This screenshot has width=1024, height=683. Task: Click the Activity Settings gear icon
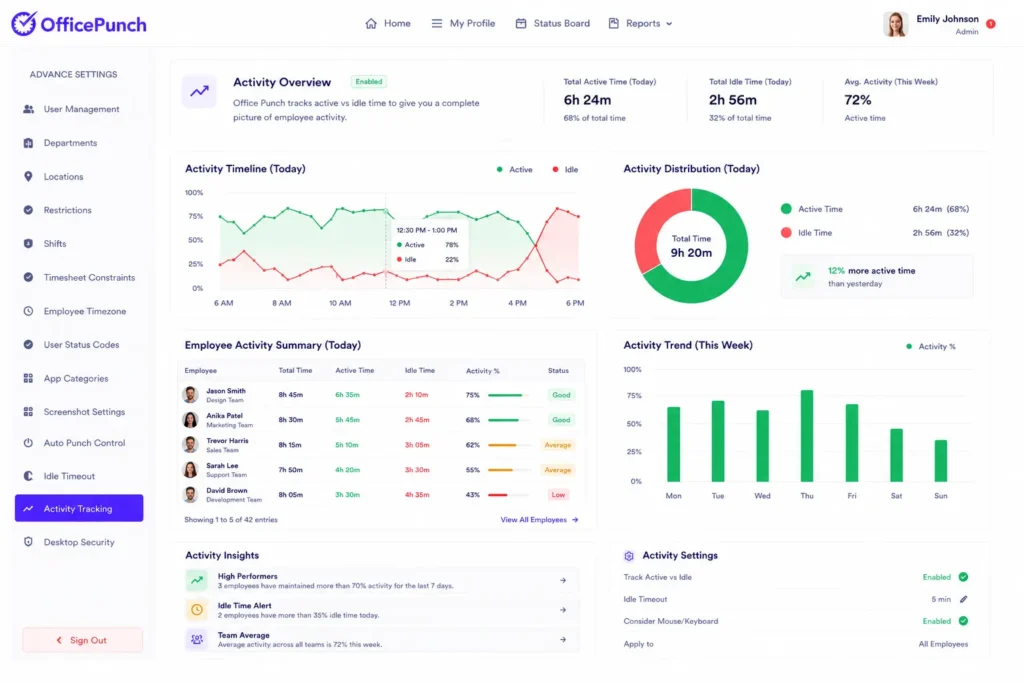tap(629, 556)
